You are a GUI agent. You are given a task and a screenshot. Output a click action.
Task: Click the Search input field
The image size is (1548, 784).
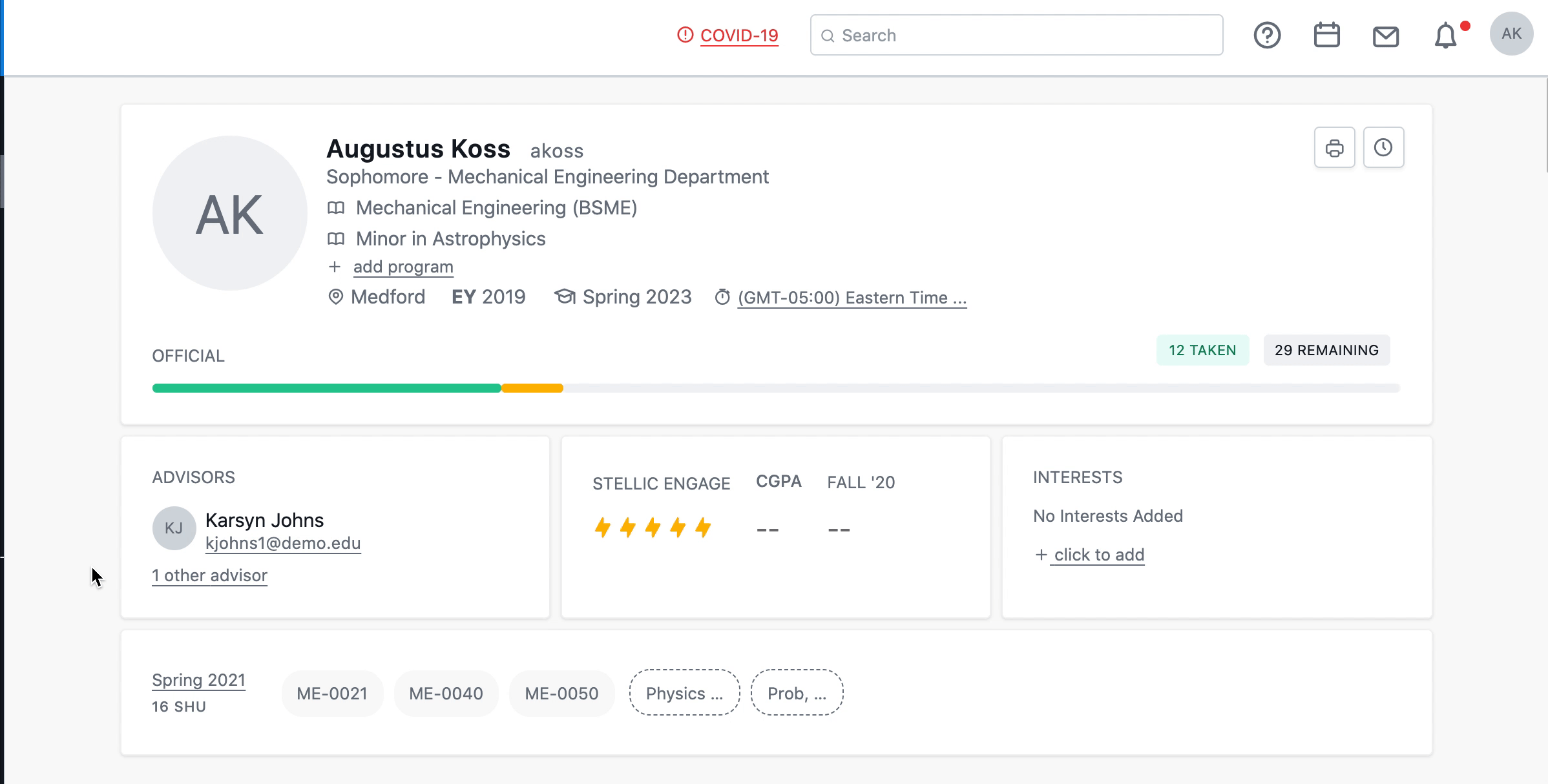1016,36
